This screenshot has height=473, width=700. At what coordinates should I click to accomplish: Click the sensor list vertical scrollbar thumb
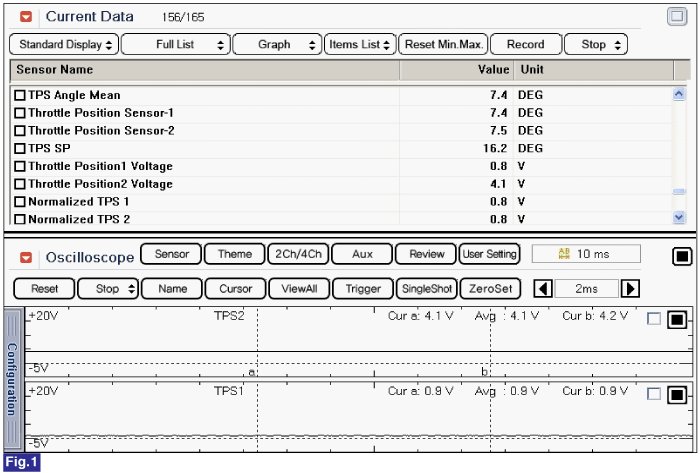click(680, 192)
